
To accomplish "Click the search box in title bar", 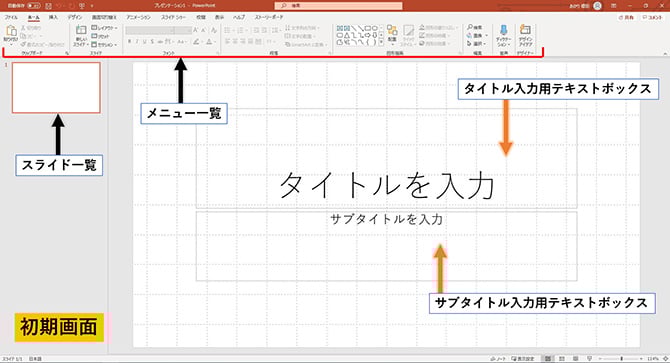I will 338,6.
